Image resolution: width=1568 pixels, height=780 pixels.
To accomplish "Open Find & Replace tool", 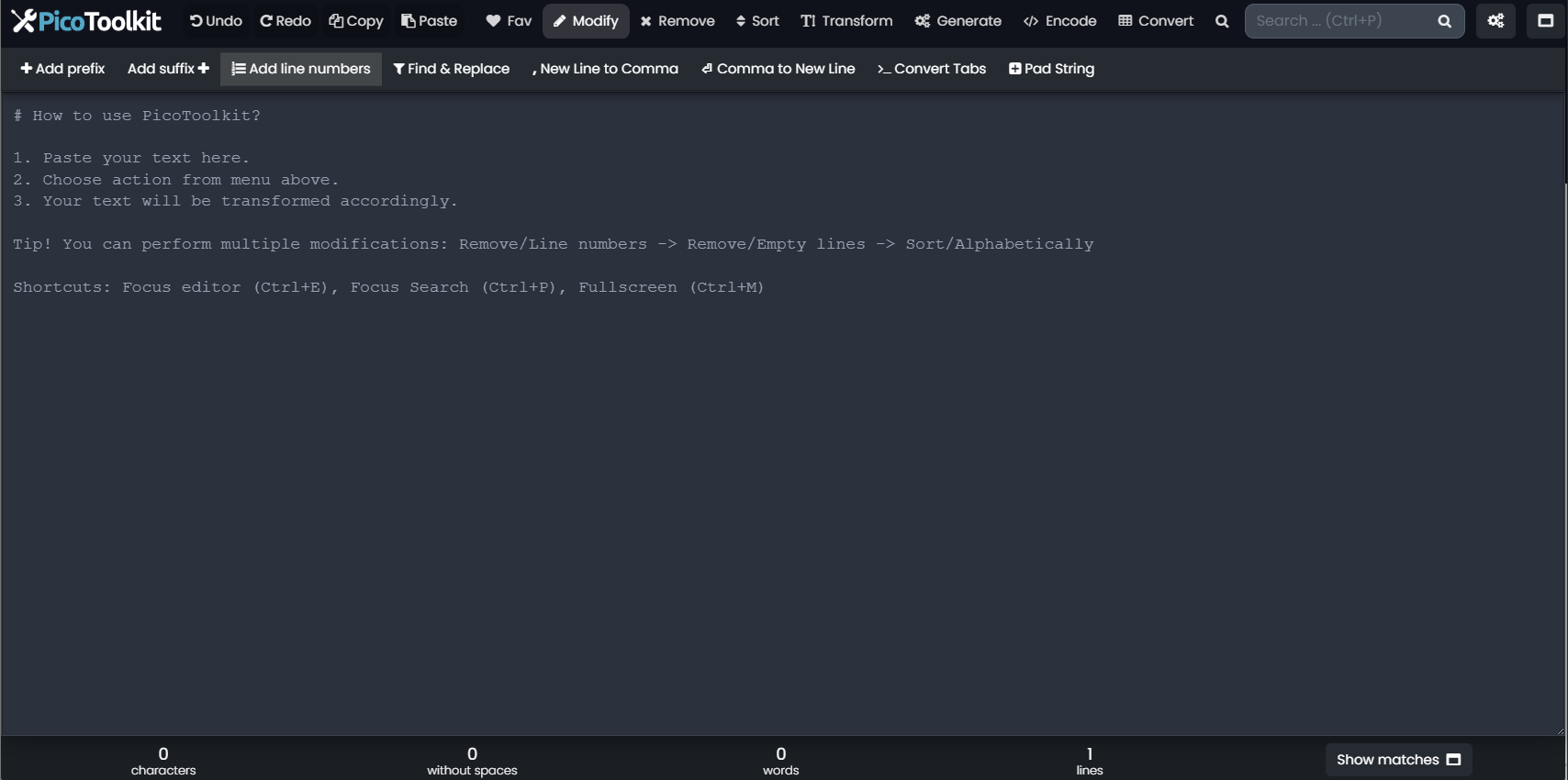I will 451,69.
